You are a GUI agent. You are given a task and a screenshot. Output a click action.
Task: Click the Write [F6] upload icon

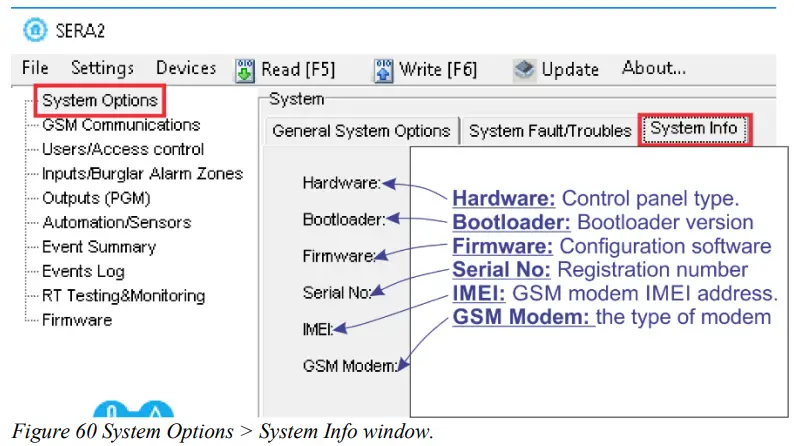pos(383,70)
